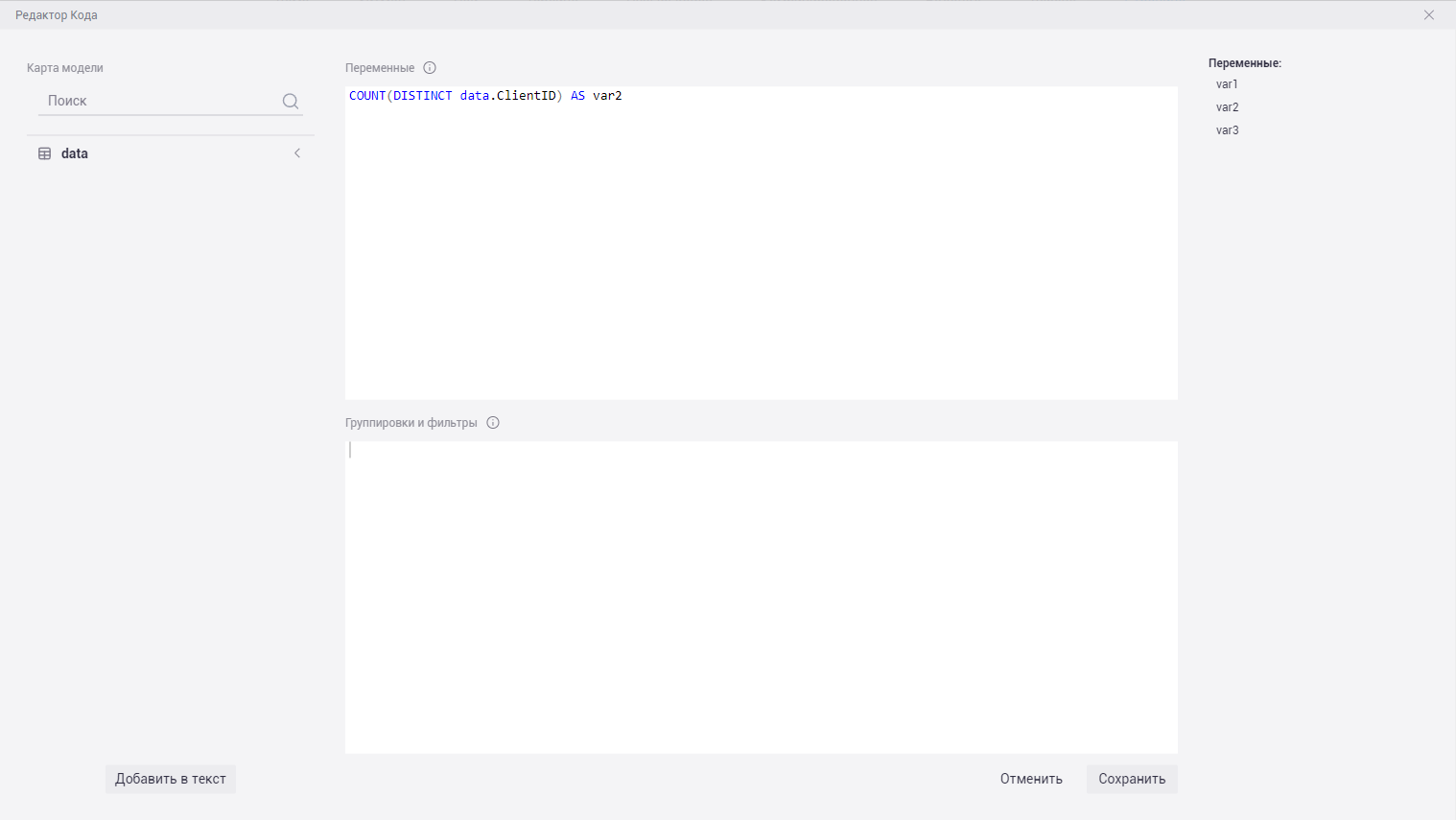Save changes with Сохранить button
Screen dimensions: 1456x820
pos(1132,779)
